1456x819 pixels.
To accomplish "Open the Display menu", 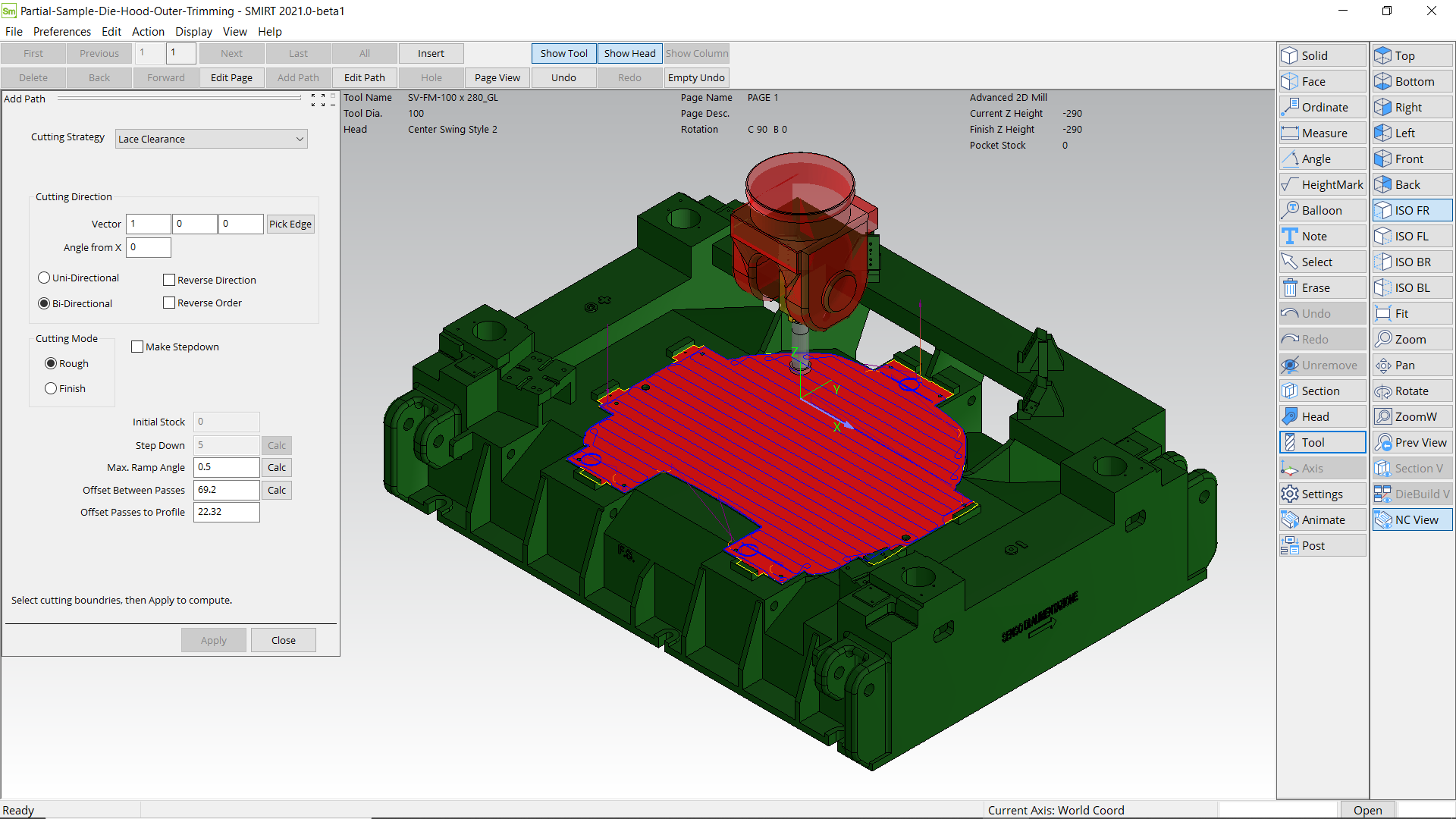I will point(193,32).
